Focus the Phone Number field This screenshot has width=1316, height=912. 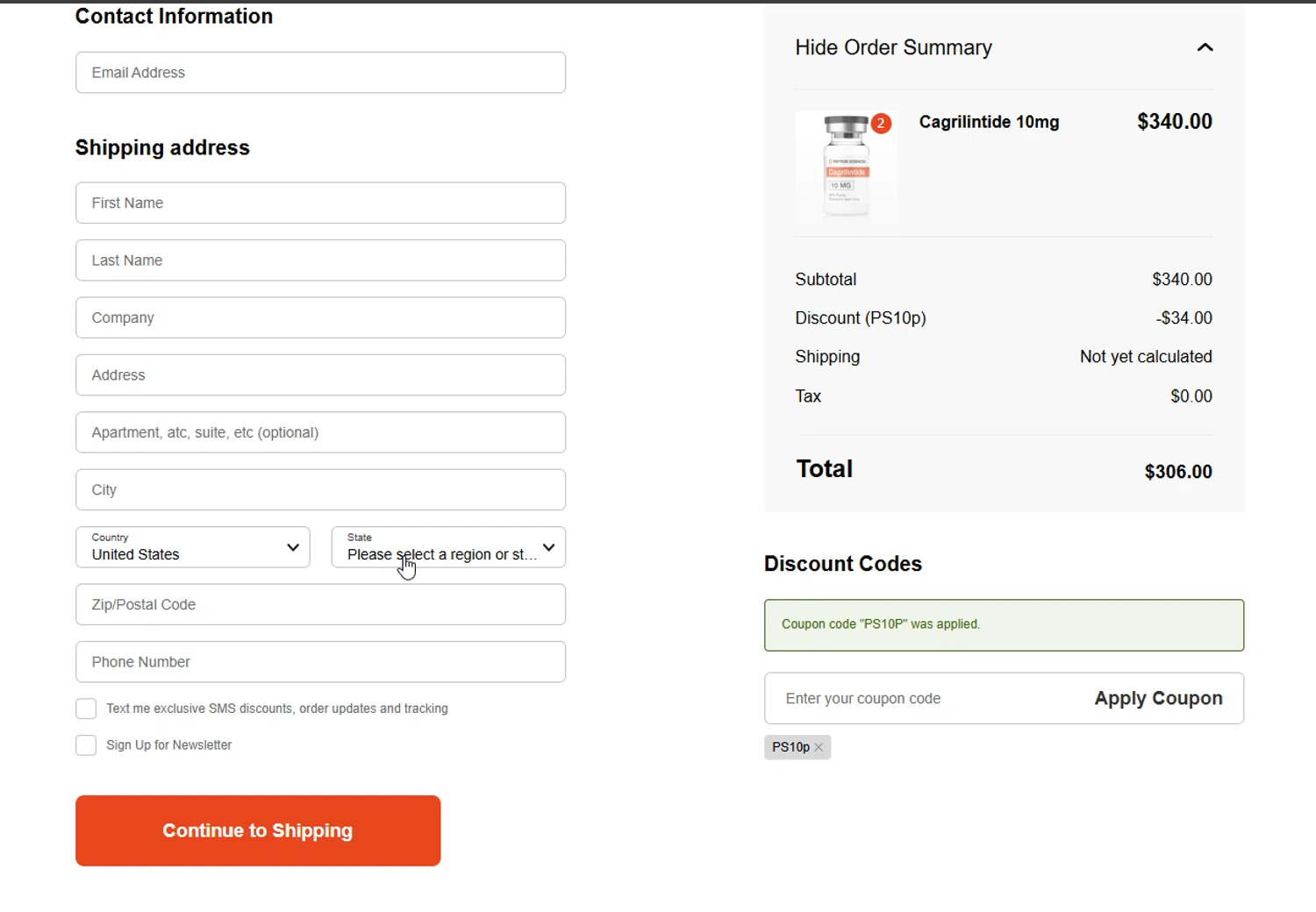320,662
